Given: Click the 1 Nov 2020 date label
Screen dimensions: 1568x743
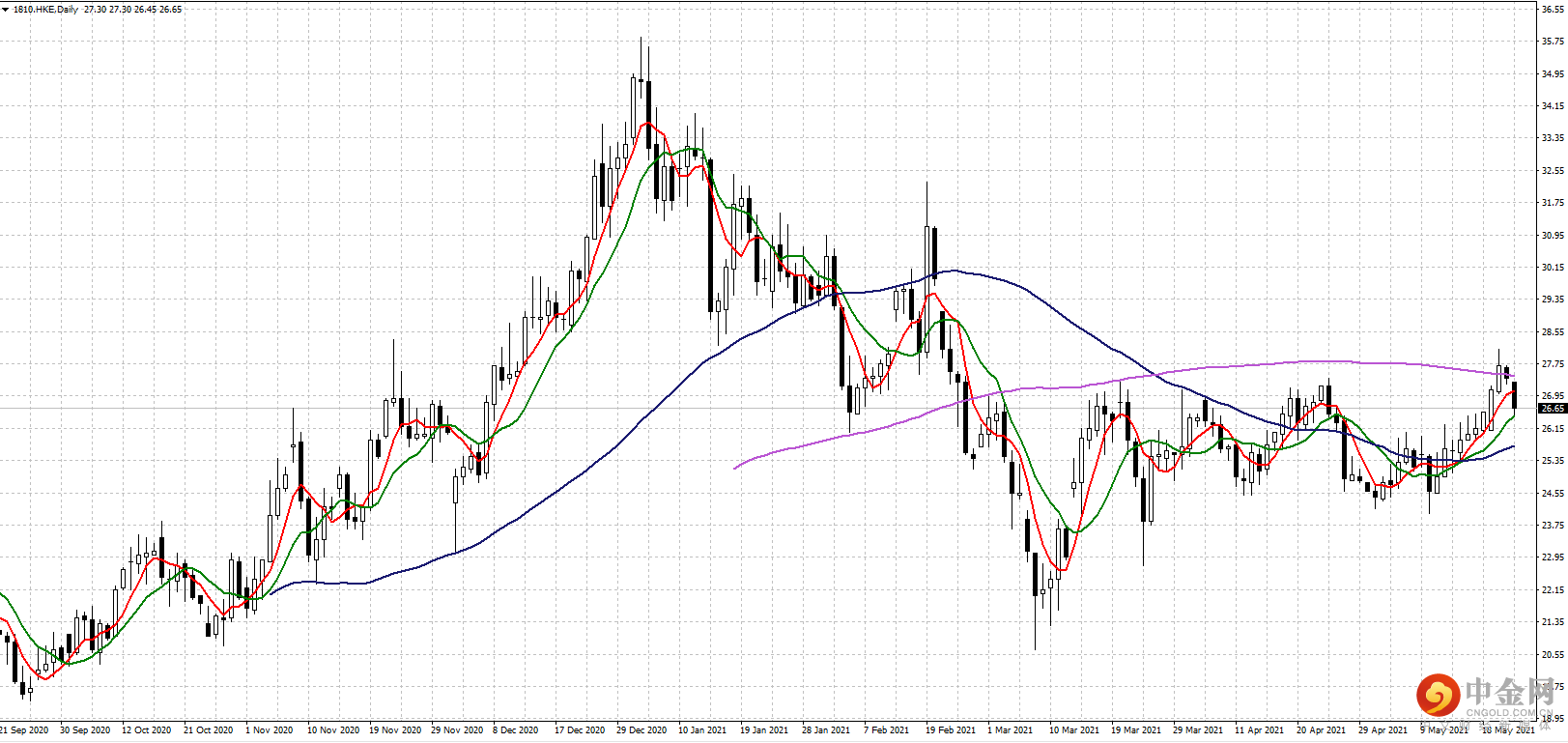Looking at the screenshot, I should click(x=270, y=730).
